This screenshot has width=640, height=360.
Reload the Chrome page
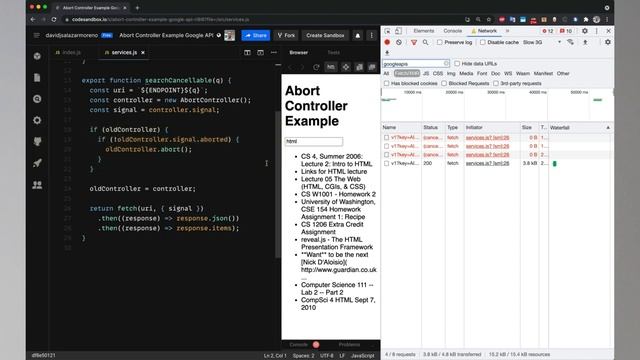pyautogui.click(x=54, y=19)
